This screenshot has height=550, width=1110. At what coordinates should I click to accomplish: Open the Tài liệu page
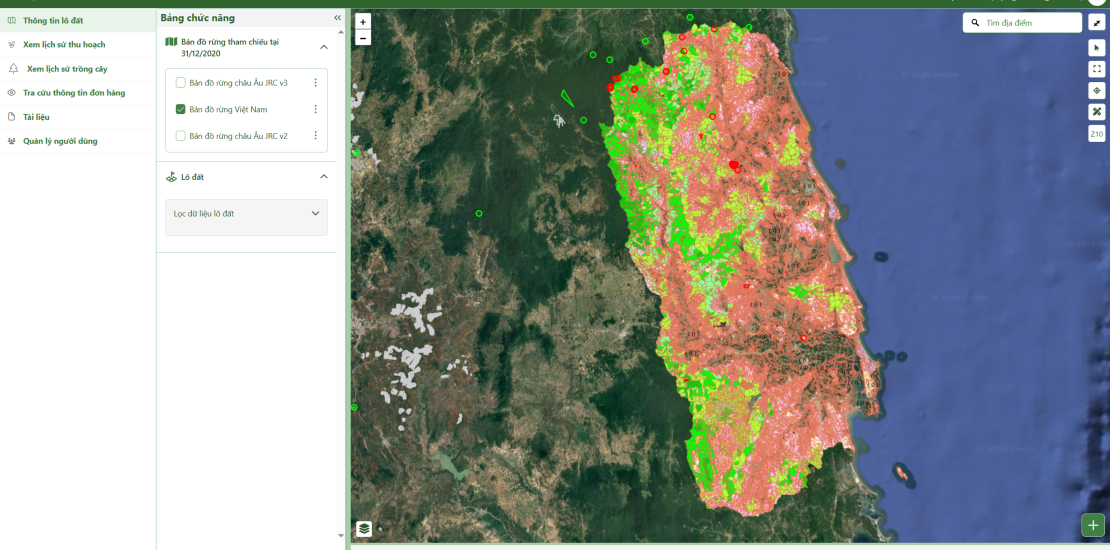click(x=36, y=117)
